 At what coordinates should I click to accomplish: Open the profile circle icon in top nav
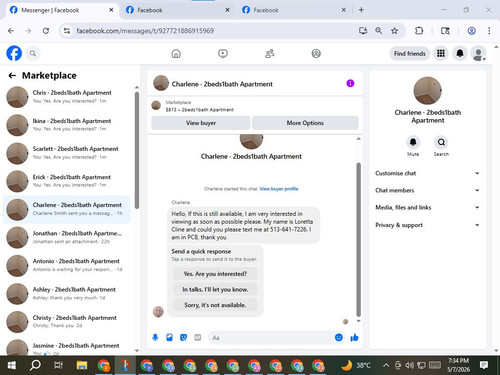coord(316,53)
